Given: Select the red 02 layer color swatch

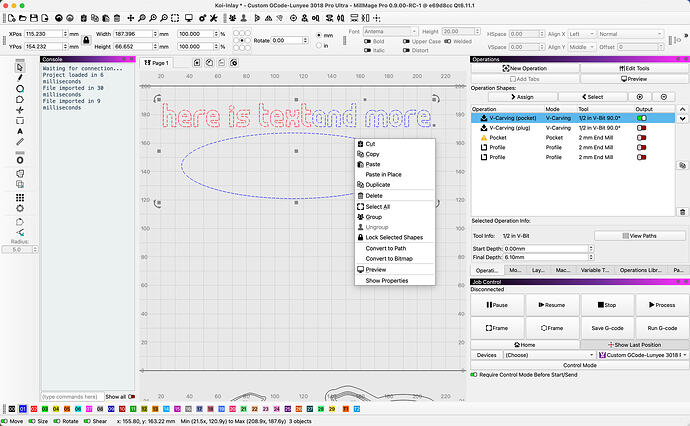Looking at the screenshot, I should tap(34, 409).
